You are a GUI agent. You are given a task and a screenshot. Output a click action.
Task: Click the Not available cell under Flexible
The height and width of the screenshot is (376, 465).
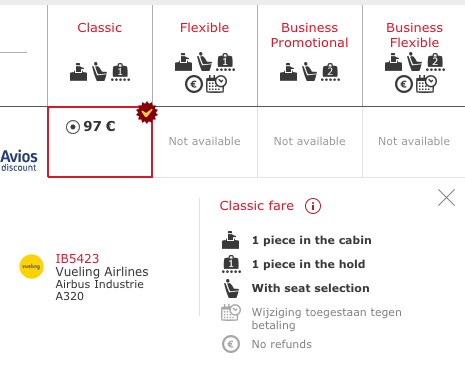click(205, 142)
